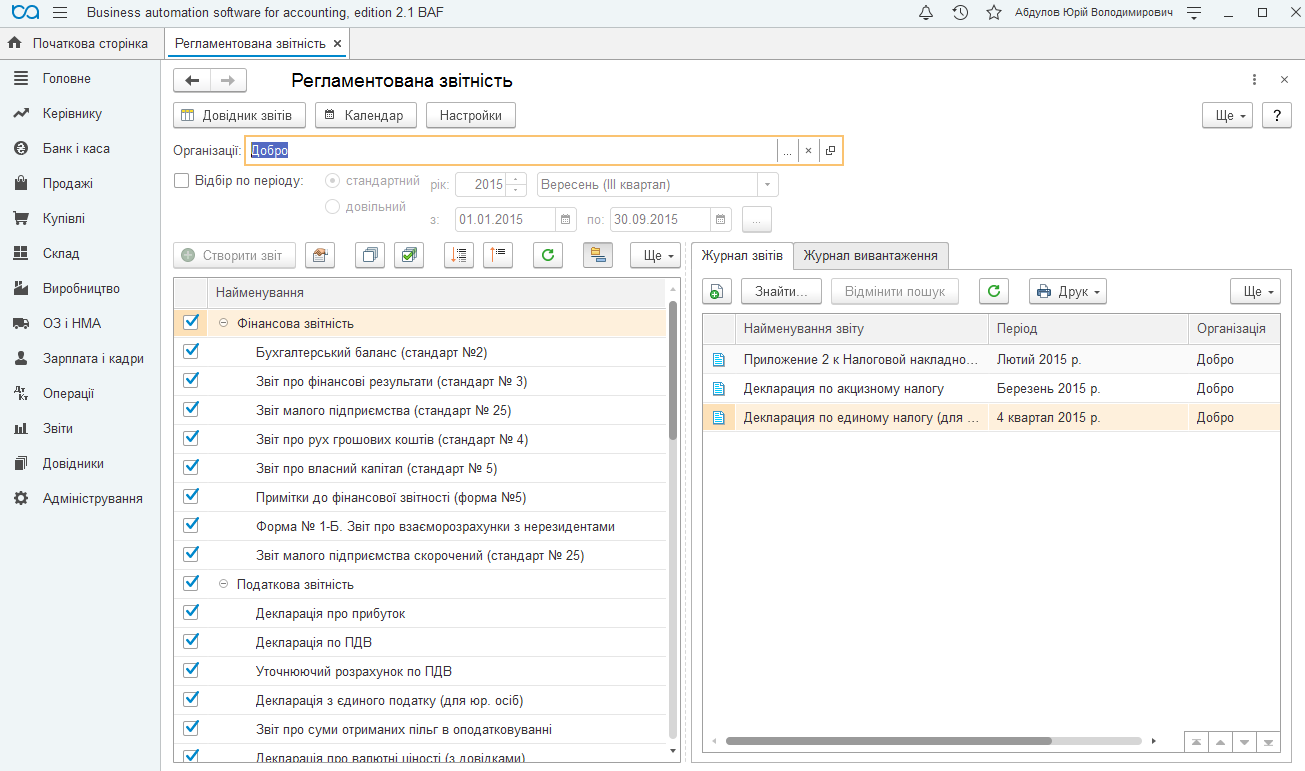Open the history clock icon
This screenshot has height=771, width=1305.
click(960, 13)
